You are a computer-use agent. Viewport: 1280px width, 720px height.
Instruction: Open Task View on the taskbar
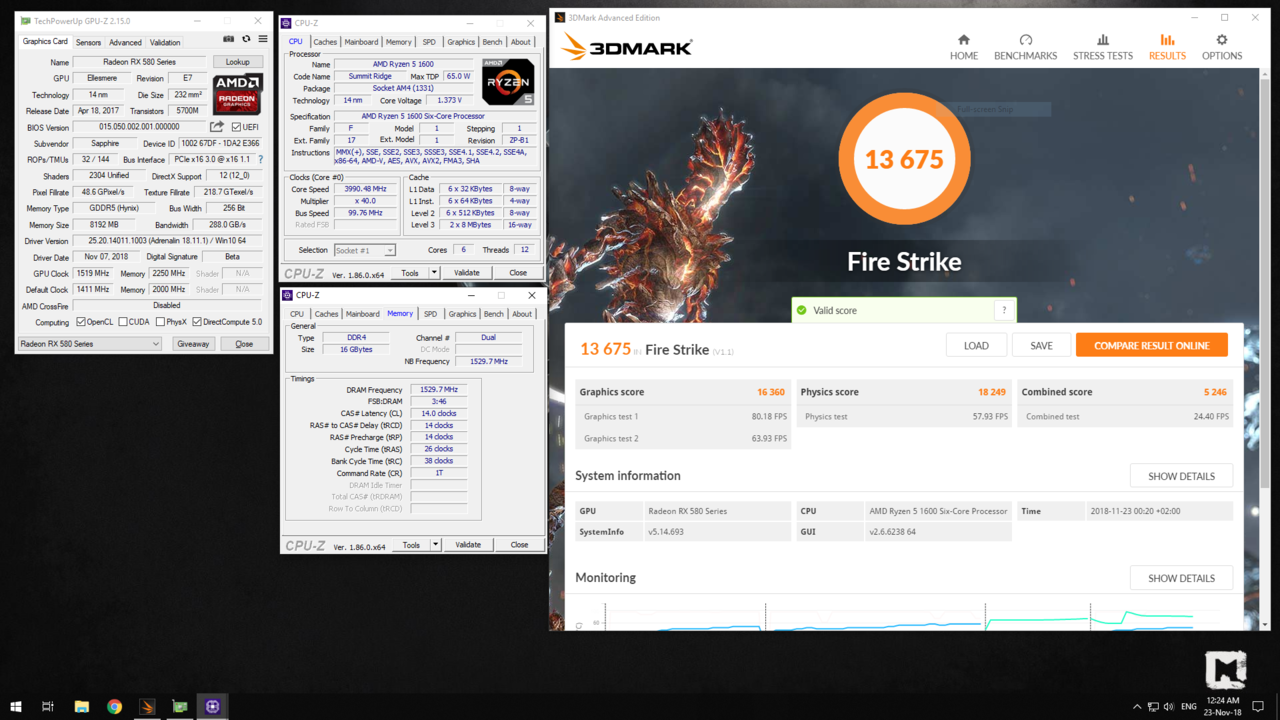pos(47,706)
